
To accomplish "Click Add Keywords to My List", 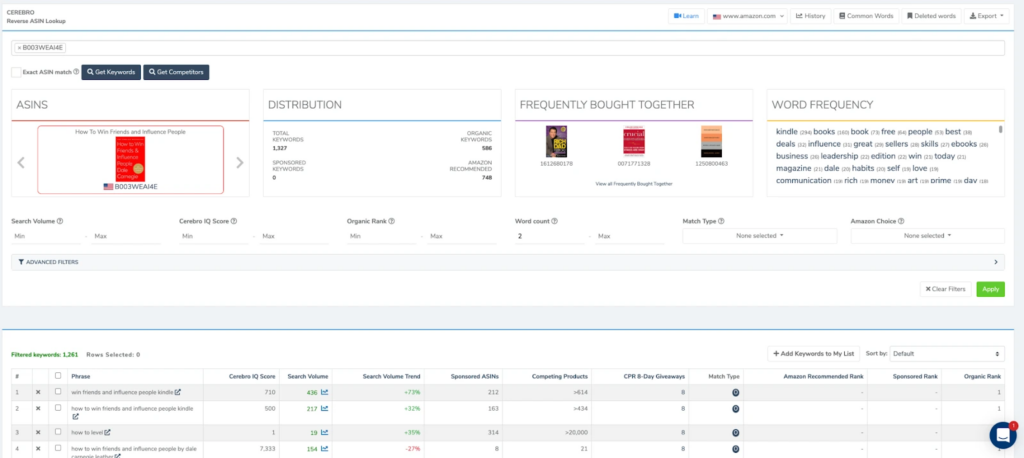I will (x=814, y=353).
